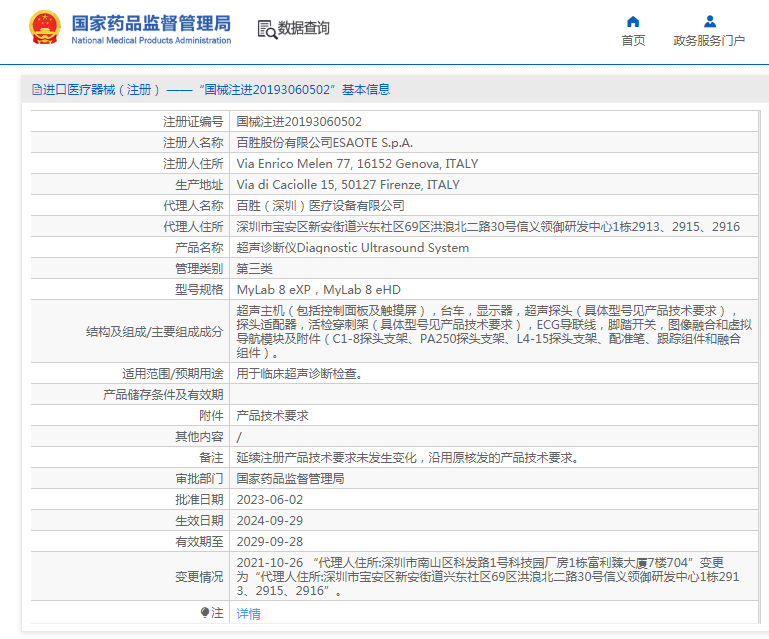769x639 pixels.
Task: Open 政务服务门户 portal label
Action: pyautogui.click(x=709, y=41)
